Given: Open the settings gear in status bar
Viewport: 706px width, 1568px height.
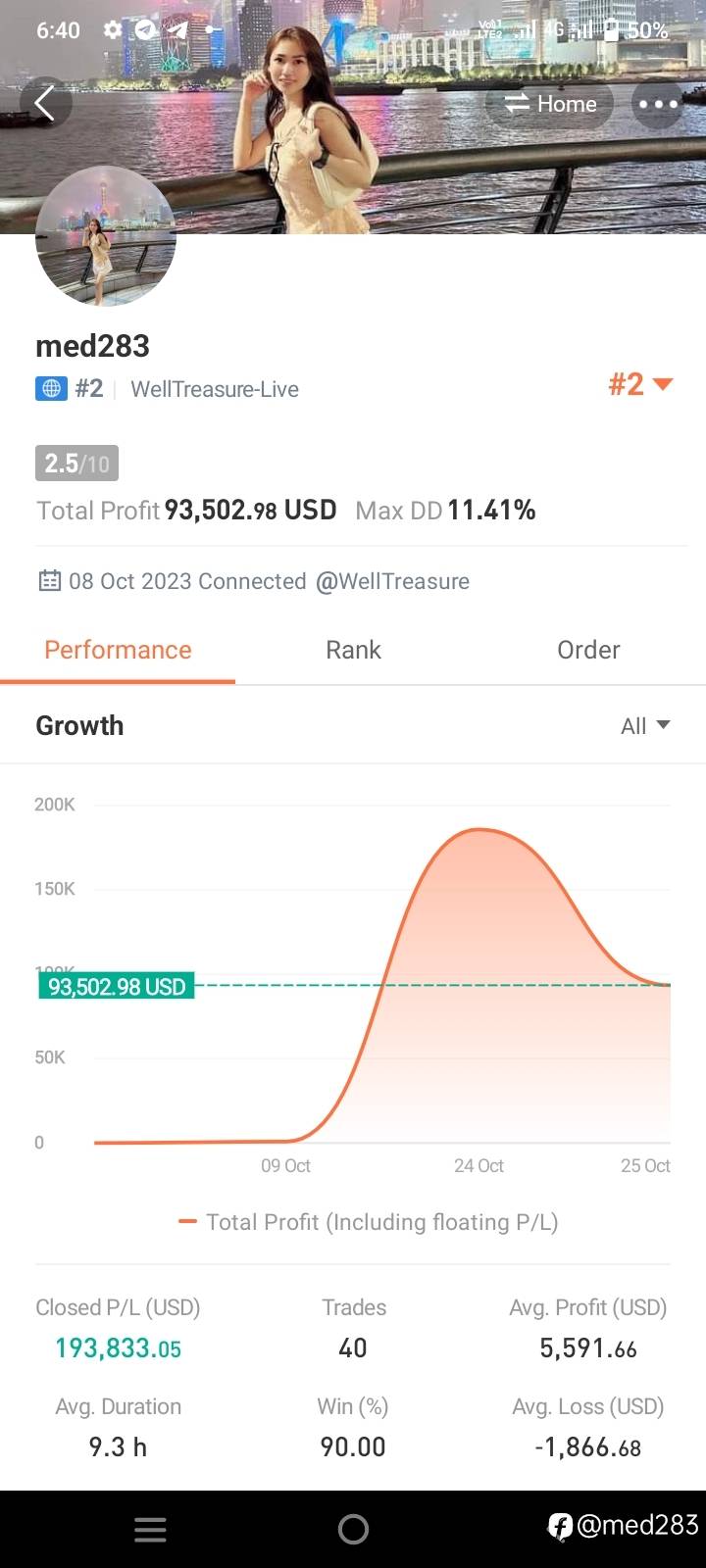Looking at the screenshot, I should (x=113, y=30).
